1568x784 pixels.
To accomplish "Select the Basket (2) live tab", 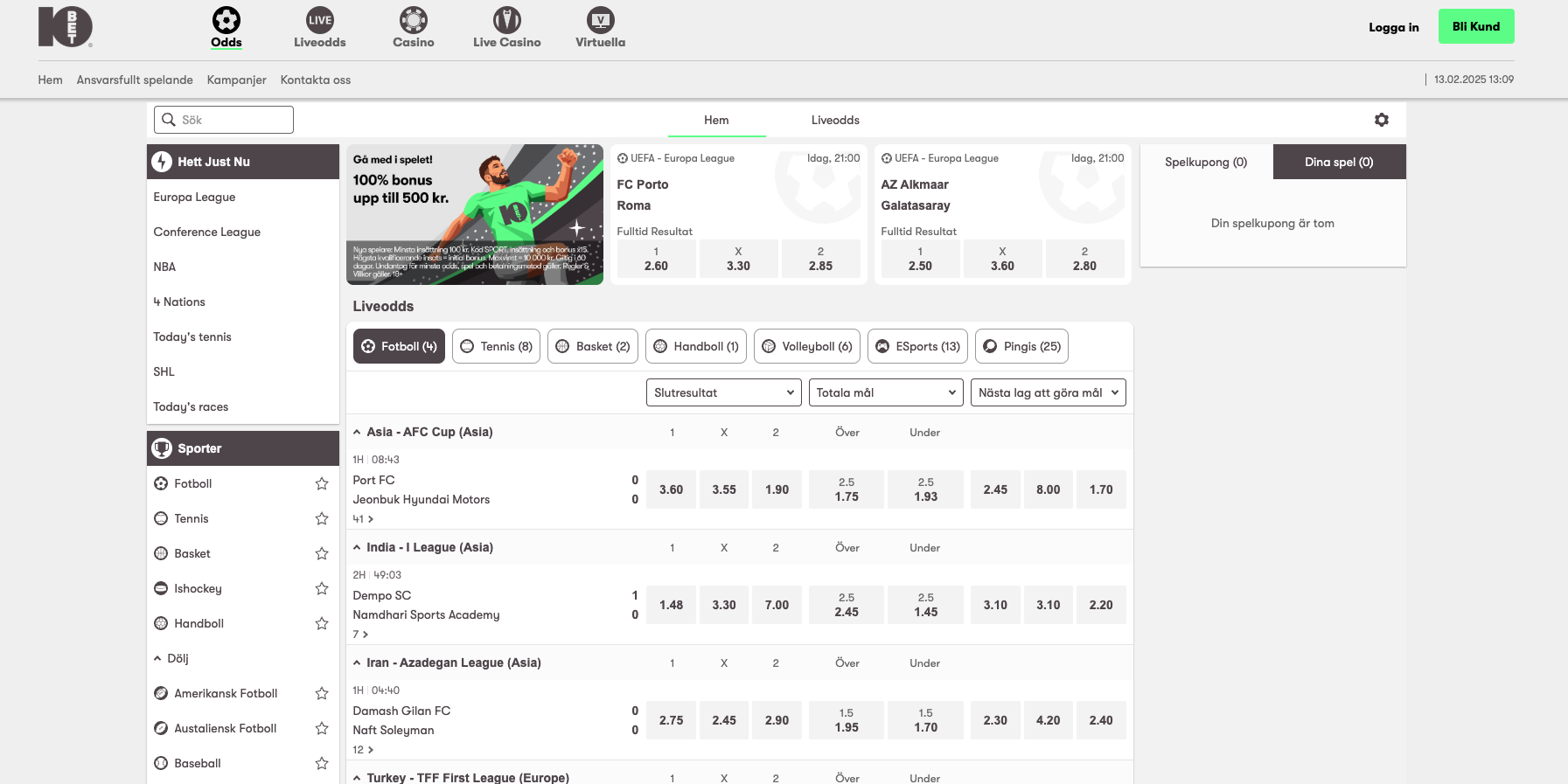I will (x=593, y=346).
